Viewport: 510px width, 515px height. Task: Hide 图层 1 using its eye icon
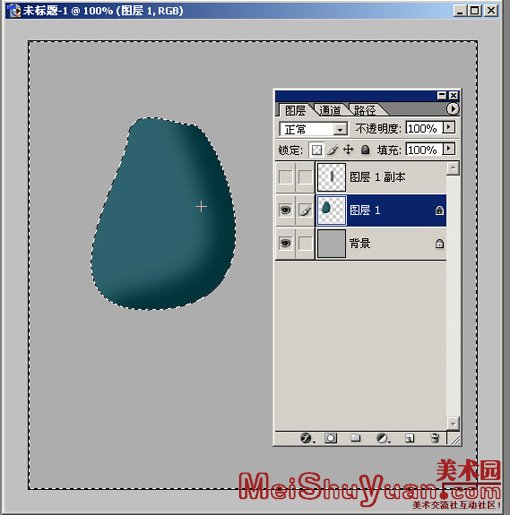(x=285, y=210)
